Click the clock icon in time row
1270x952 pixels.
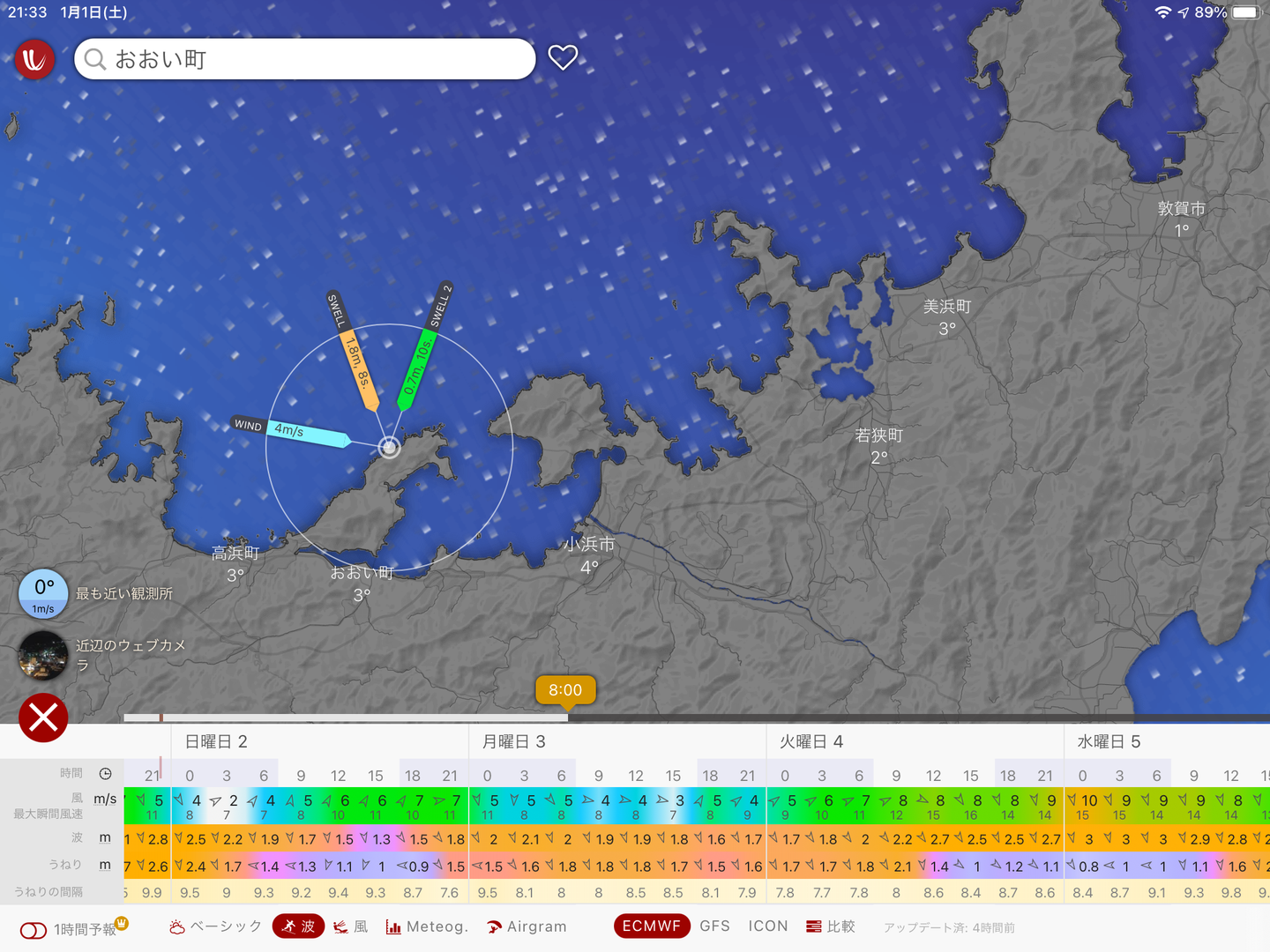tap(105, 774)
